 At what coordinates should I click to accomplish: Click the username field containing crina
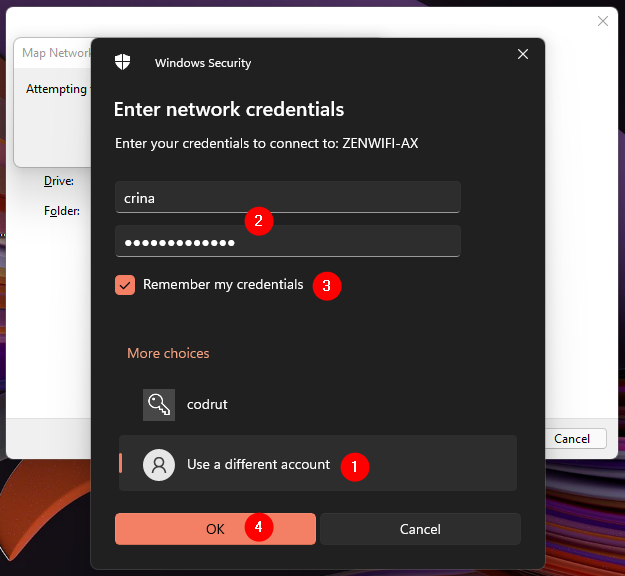pos(288,197)
